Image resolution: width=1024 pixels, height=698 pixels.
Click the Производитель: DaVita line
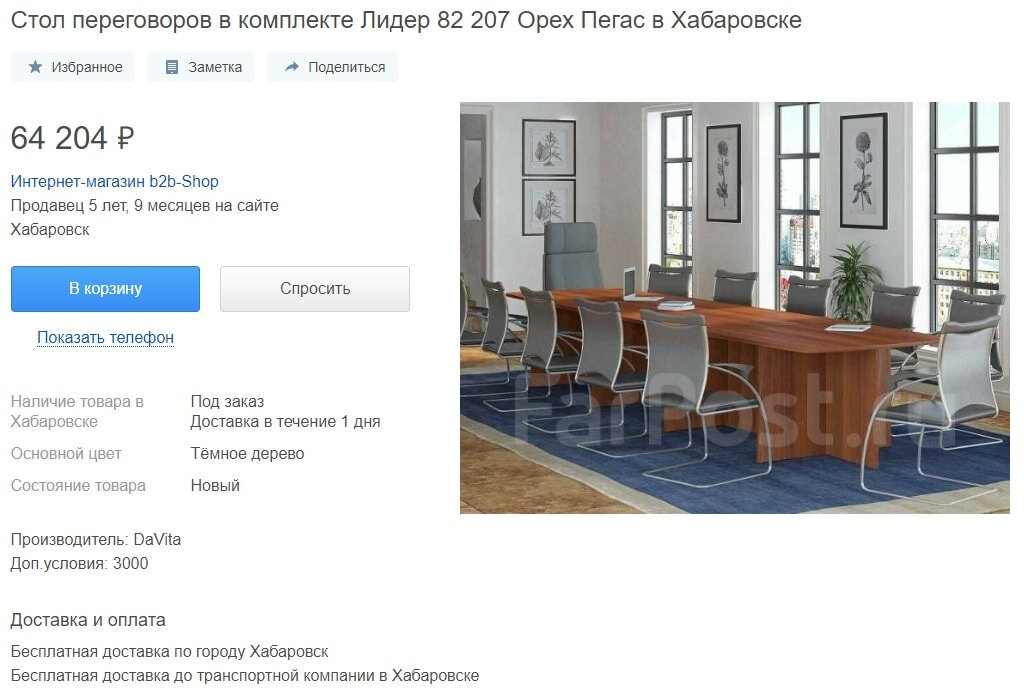click(95, 539)
